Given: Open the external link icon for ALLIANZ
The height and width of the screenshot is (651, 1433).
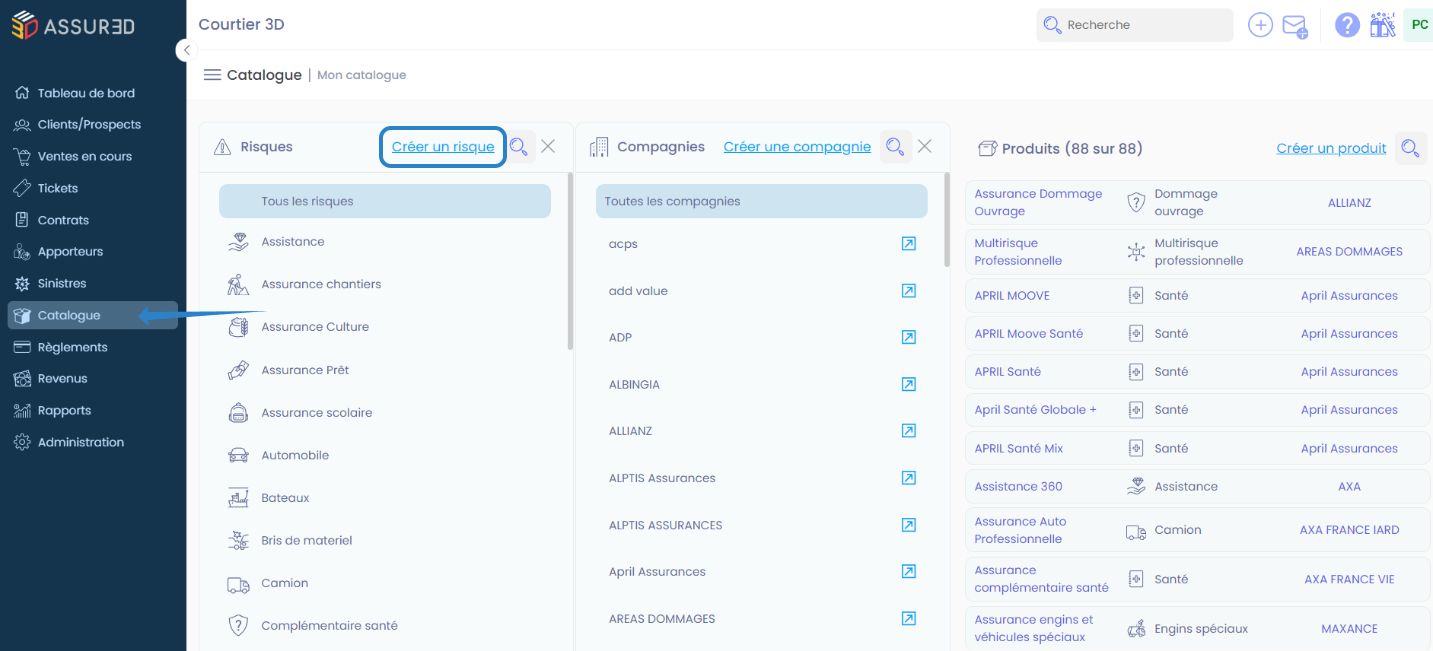Looking at the screenshot, I should [908, 431].
